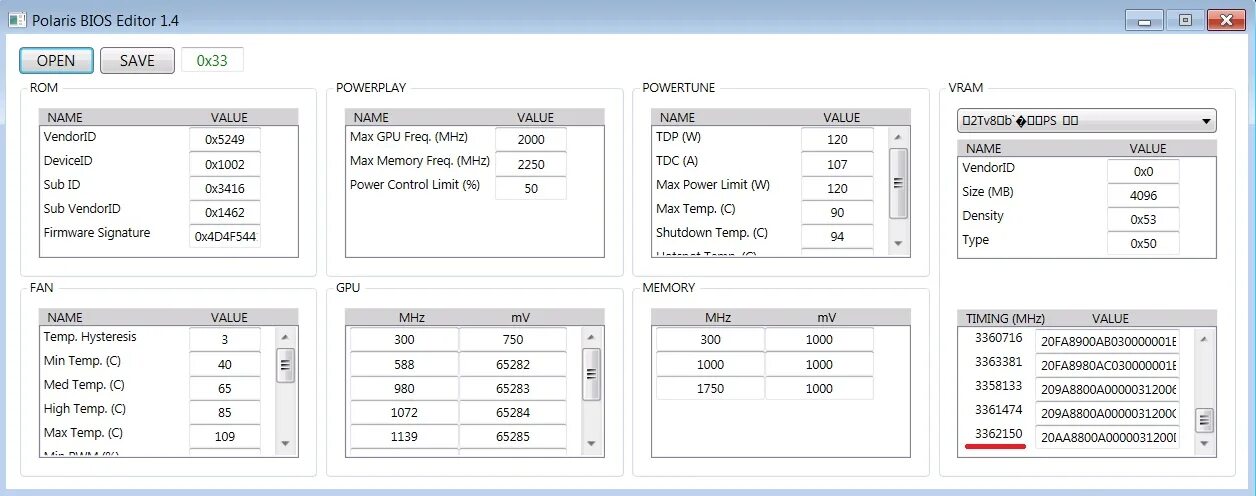
Task: Edit GPU voltage cell 65285
Action: coord(513,436)
